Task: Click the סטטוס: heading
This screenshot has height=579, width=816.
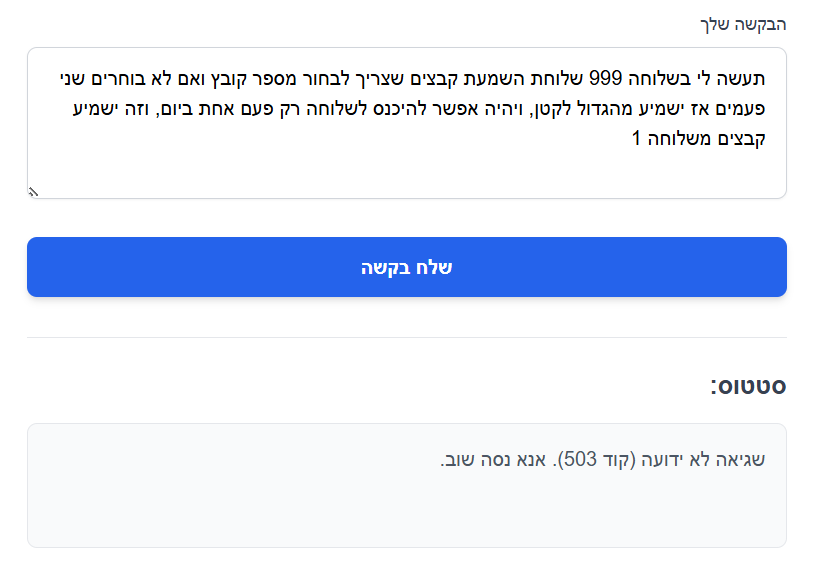Action: coord(748,386)
